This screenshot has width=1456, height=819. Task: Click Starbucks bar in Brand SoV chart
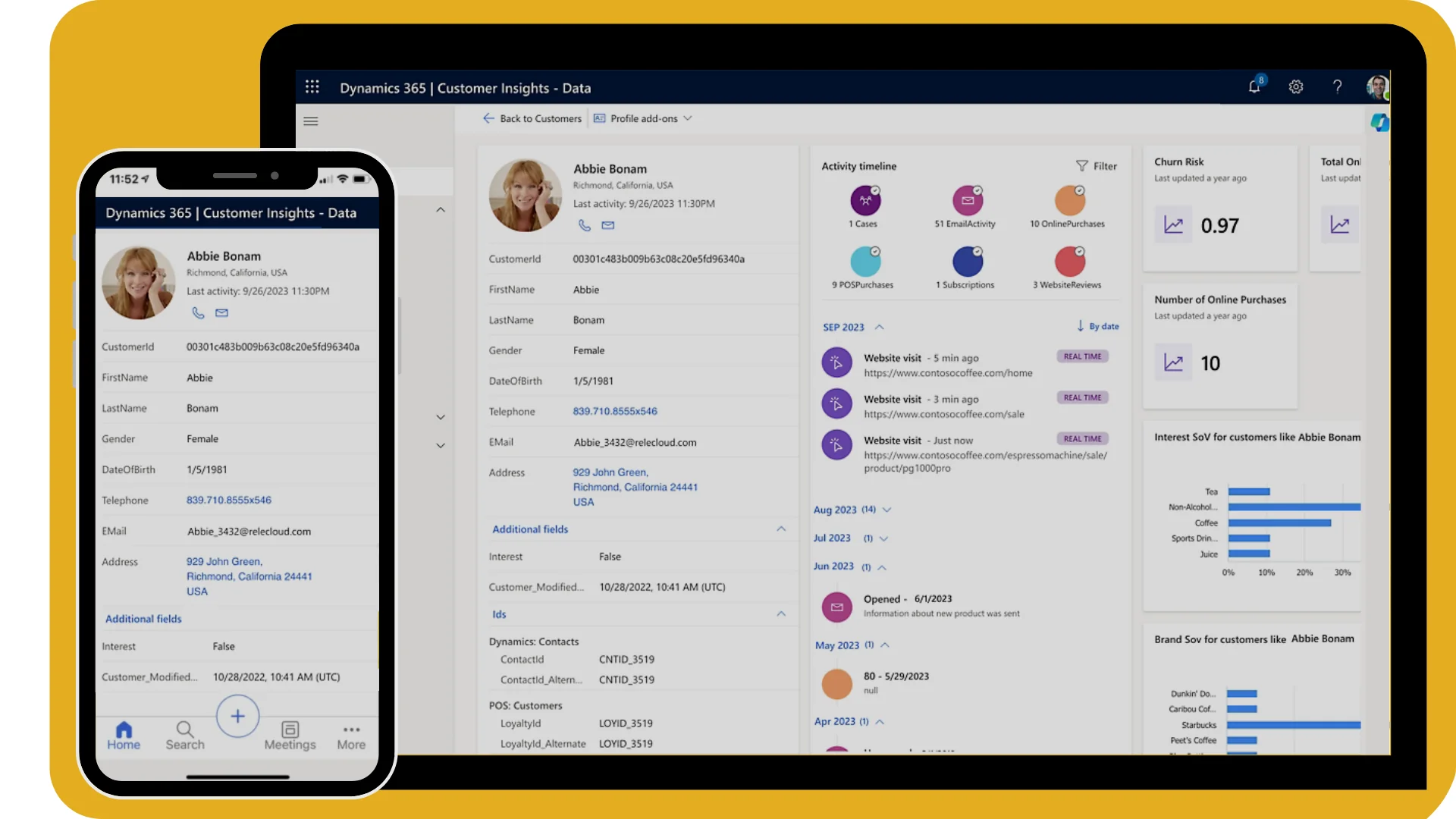click(1294, 725)
